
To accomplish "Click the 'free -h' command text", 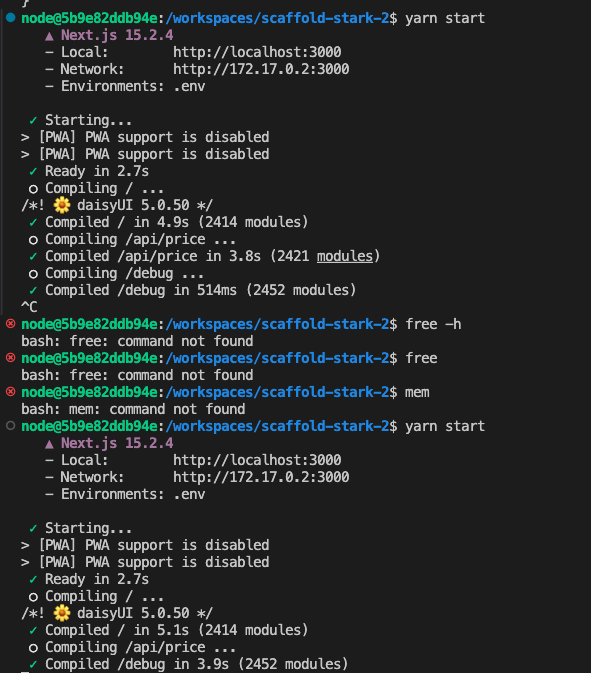I will click(433, 324).
